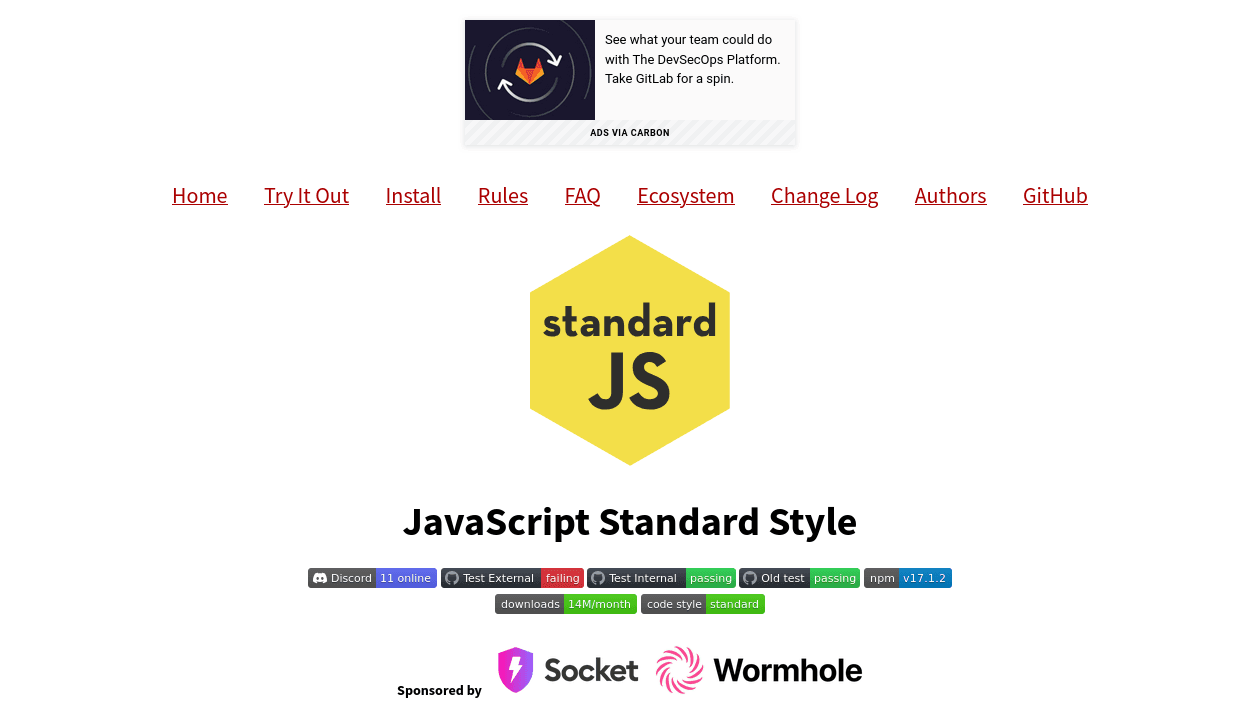This screenshot has height=720, width=1260.
Task: Click the GitLab ad logo image
Action: tap(530, 70)
